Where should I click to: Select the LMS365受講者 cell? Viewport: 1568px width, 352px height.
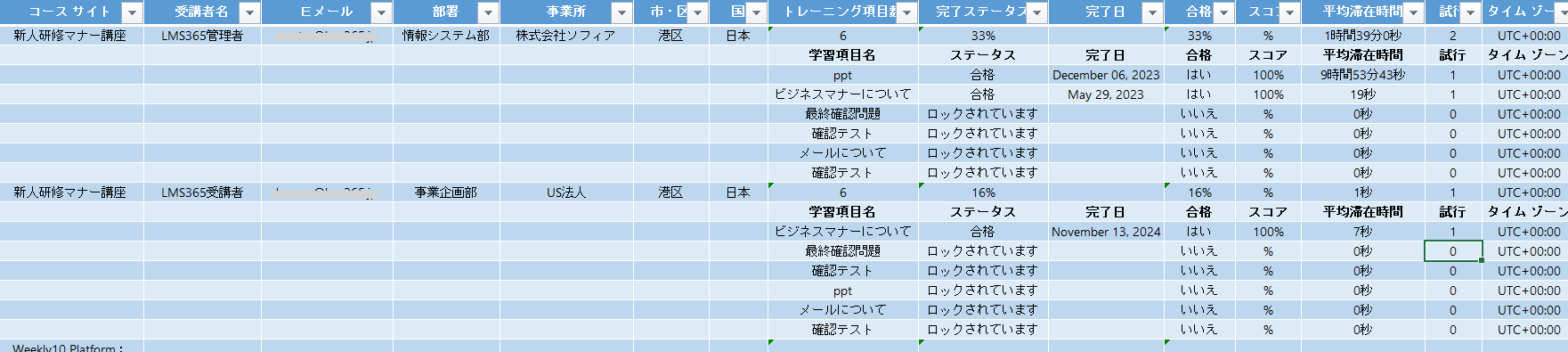pyautogui.click(x=202, y=192)
